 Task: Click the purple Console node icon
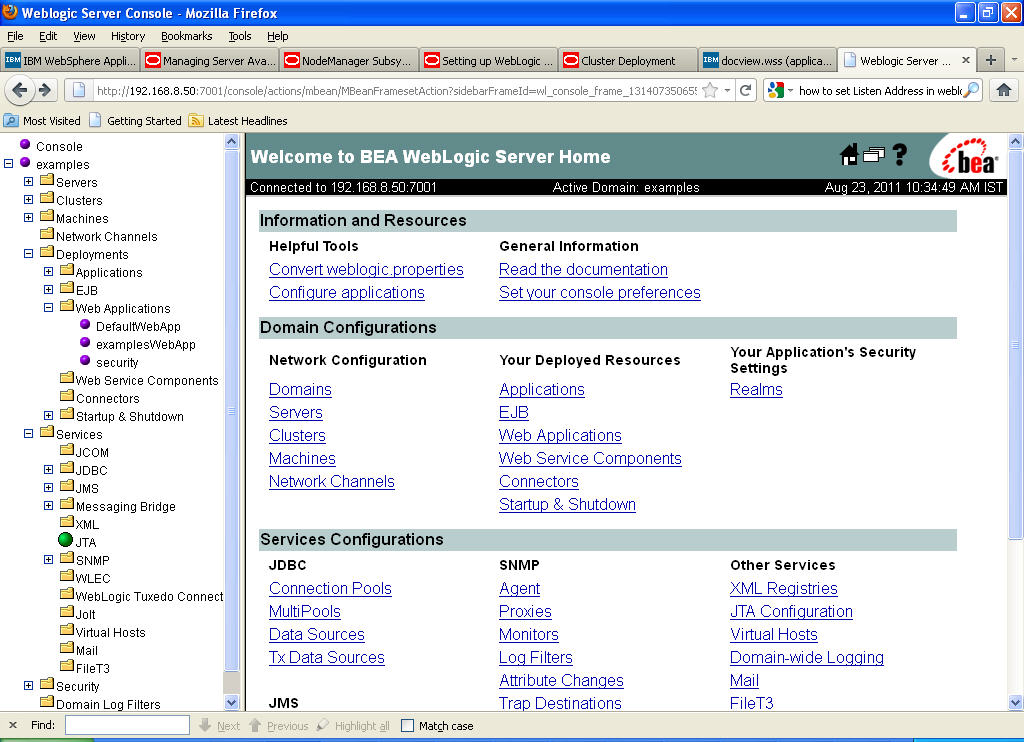(25, 144)
